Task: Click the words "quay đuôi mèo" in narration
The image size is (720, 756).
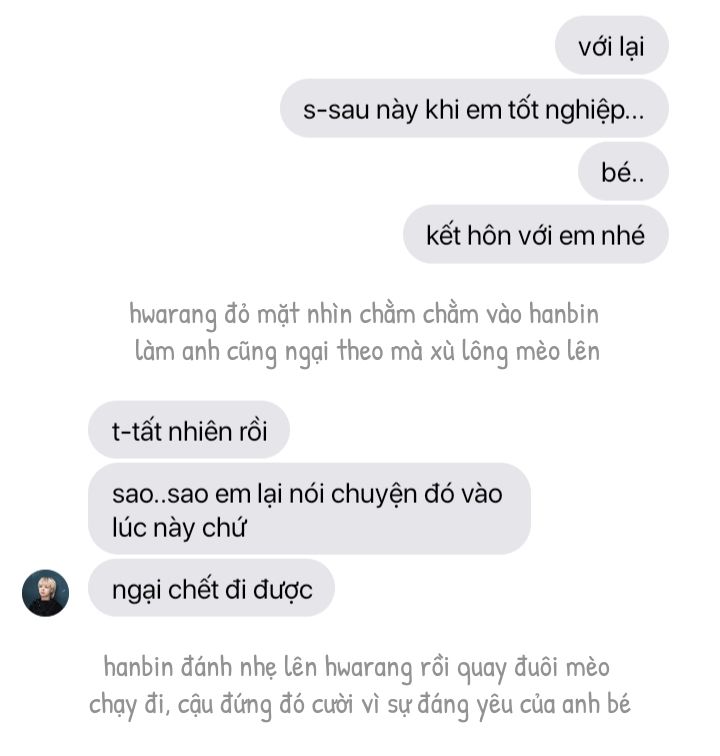Action: click(x=533, y=669)
